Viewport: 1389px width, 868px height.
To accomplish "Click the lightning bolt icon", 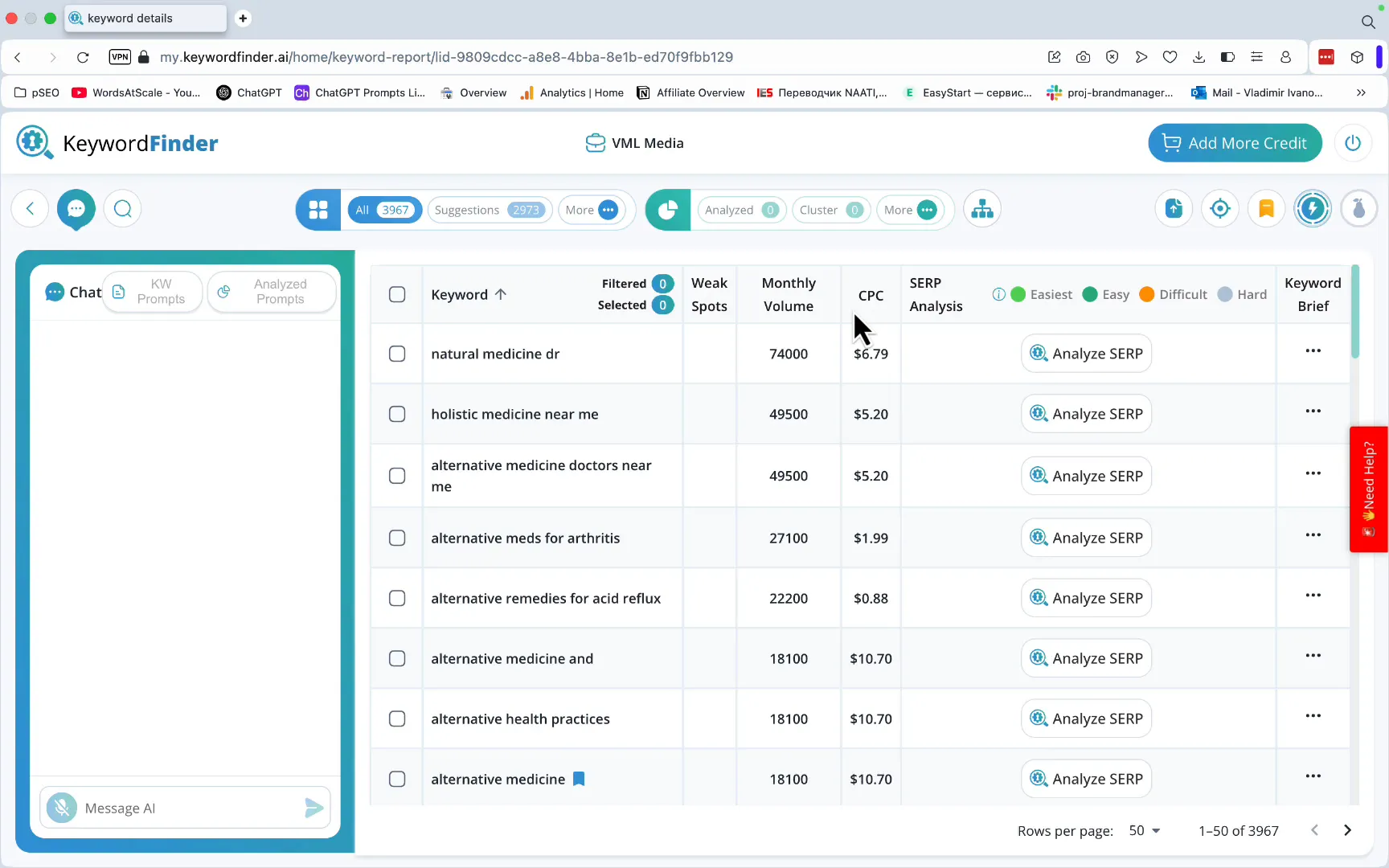I will (1313, 209).
